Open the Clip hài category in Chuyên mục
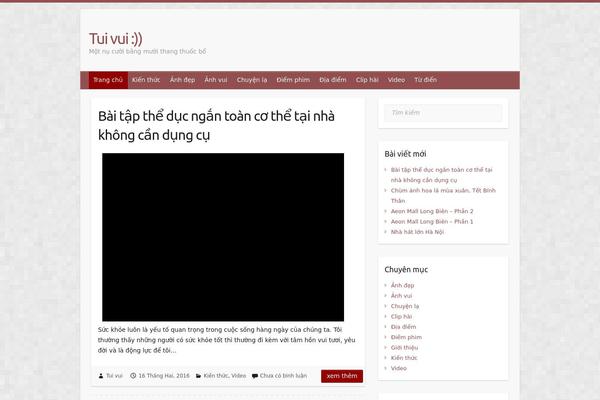The image size is (600, 400). (401, 317)
